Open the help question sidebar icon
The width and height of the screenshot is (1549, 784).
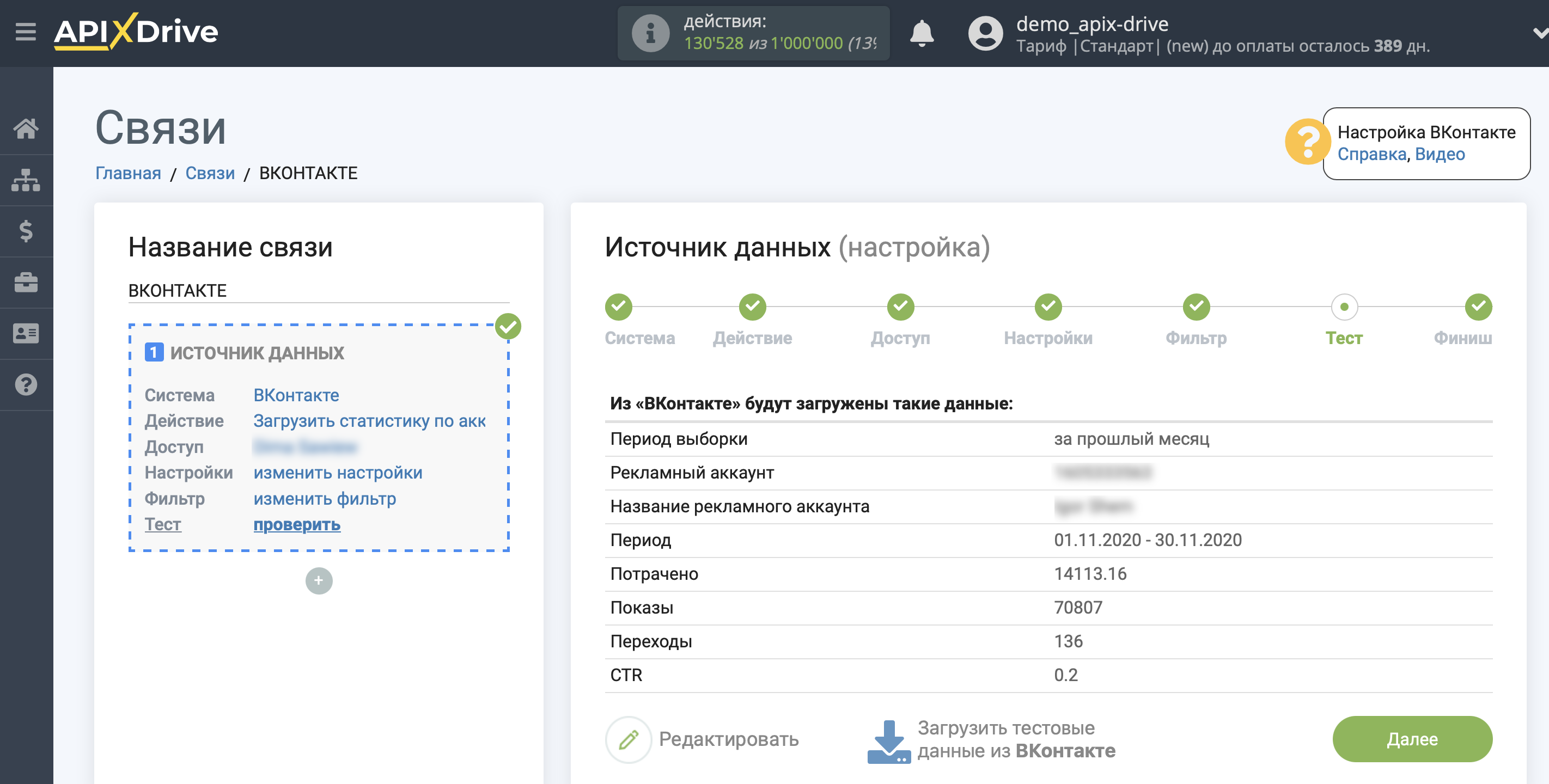coord(26,384)
